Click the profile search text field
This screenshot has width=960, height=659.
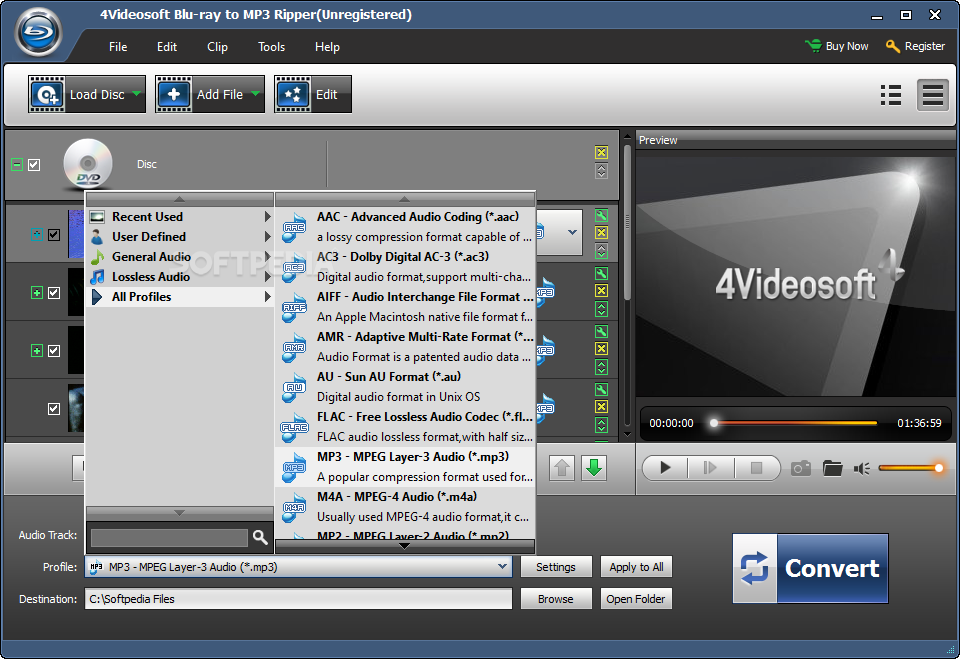click(x=169, y=538)
